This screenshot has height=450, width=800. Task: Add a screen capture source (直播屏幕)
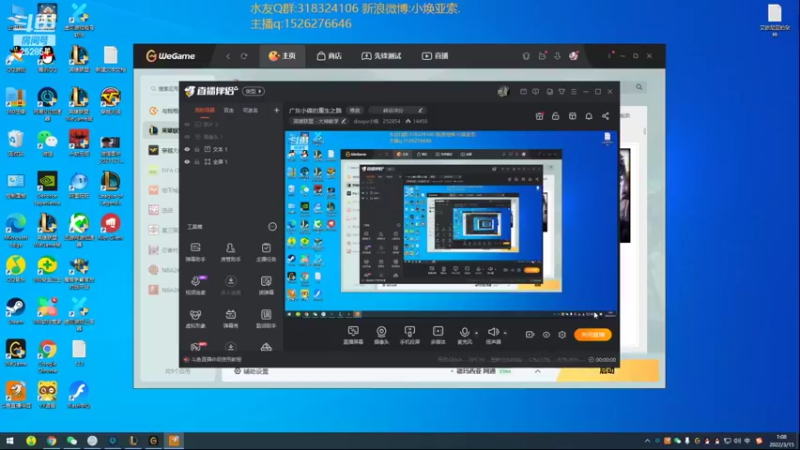[353, 335]
